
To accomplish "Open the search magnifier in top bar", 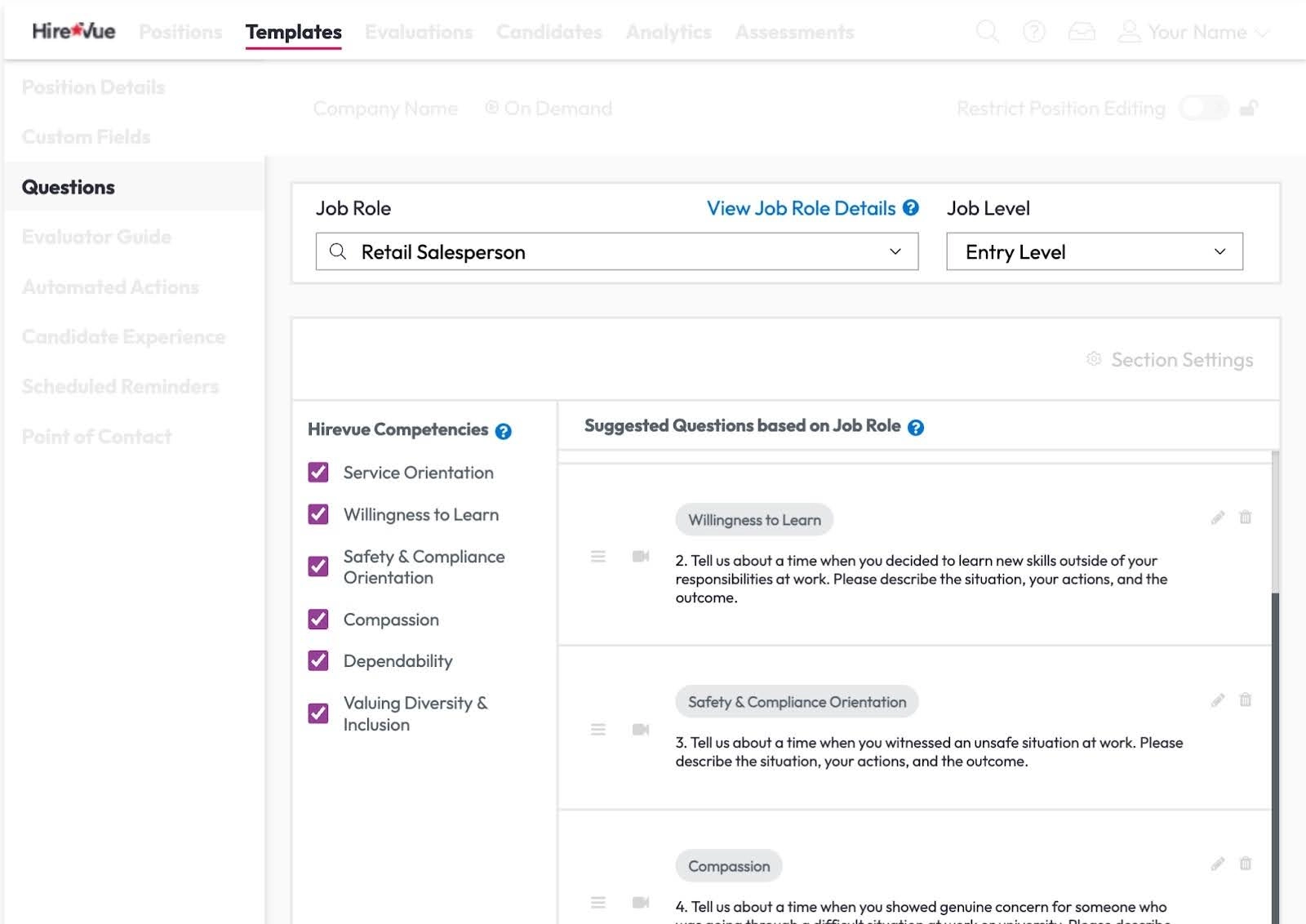I will click(988, 32).
